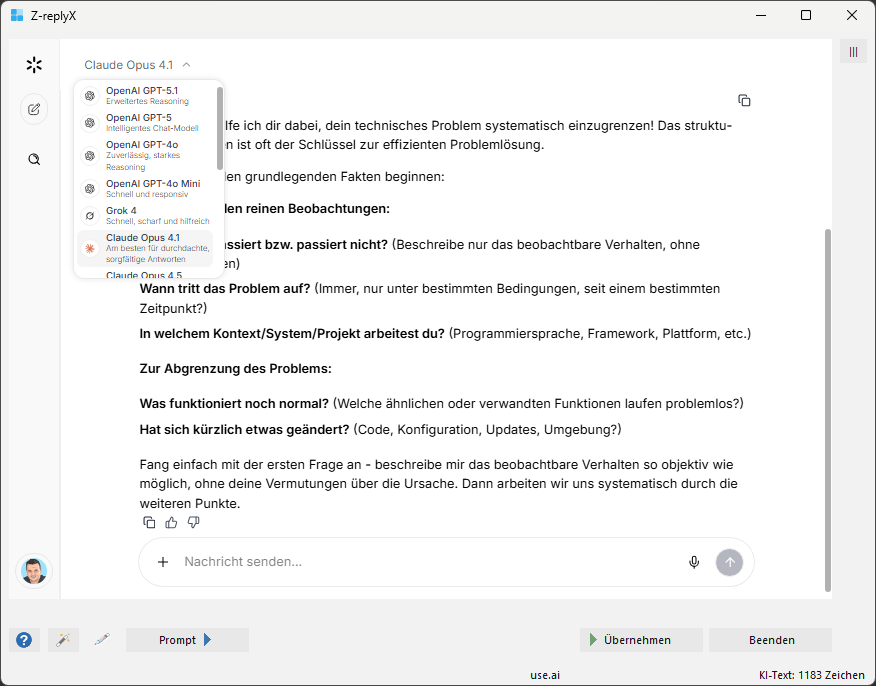The width and height of the screenshot is (876, 686).
Task: Open search via the magnifier sidebar icon
Action: pos(34,159)
